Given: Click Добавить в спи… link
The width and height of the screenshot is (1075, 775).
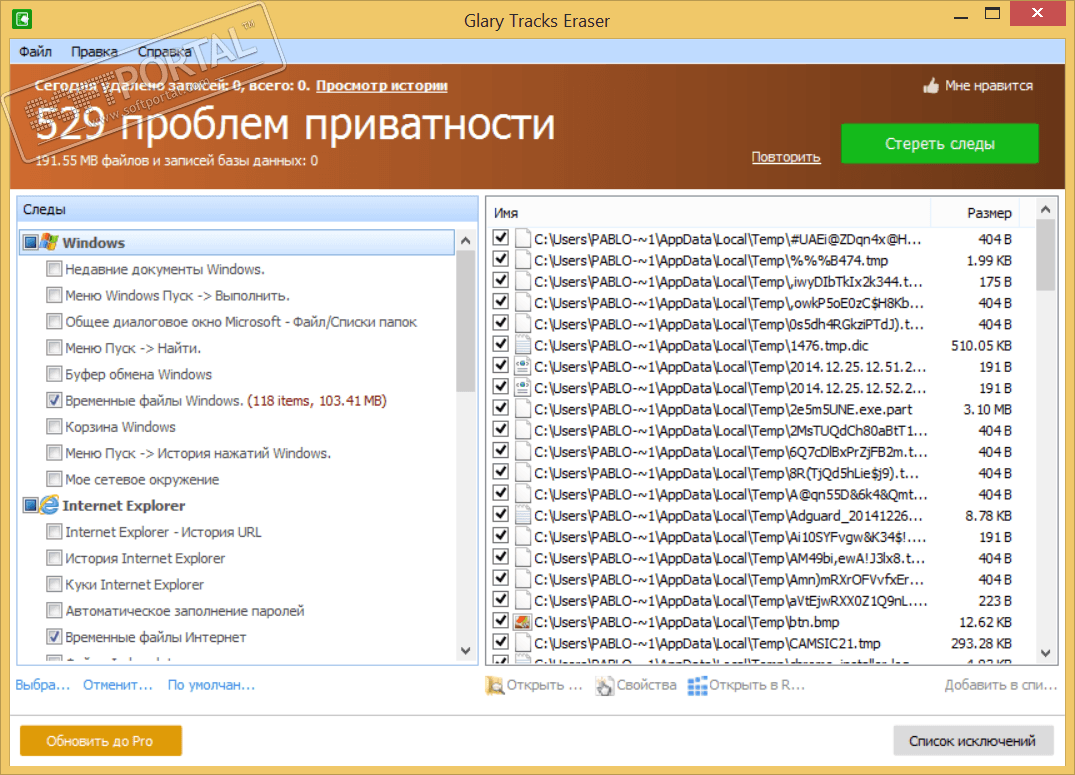Looking at the screenshot, I should 1001,685.
